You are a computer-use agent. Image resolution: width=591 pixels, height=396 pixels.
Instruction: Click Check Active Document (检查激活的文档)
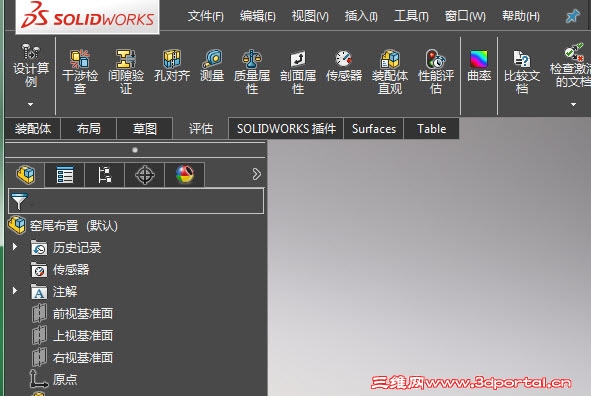(x=572, y=65)
